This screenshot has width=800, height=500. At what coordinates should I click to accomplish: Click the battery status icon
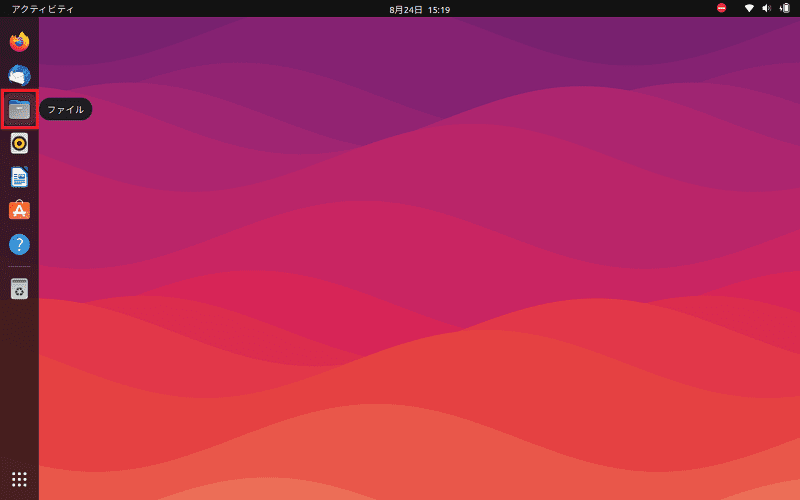point(786,8)
